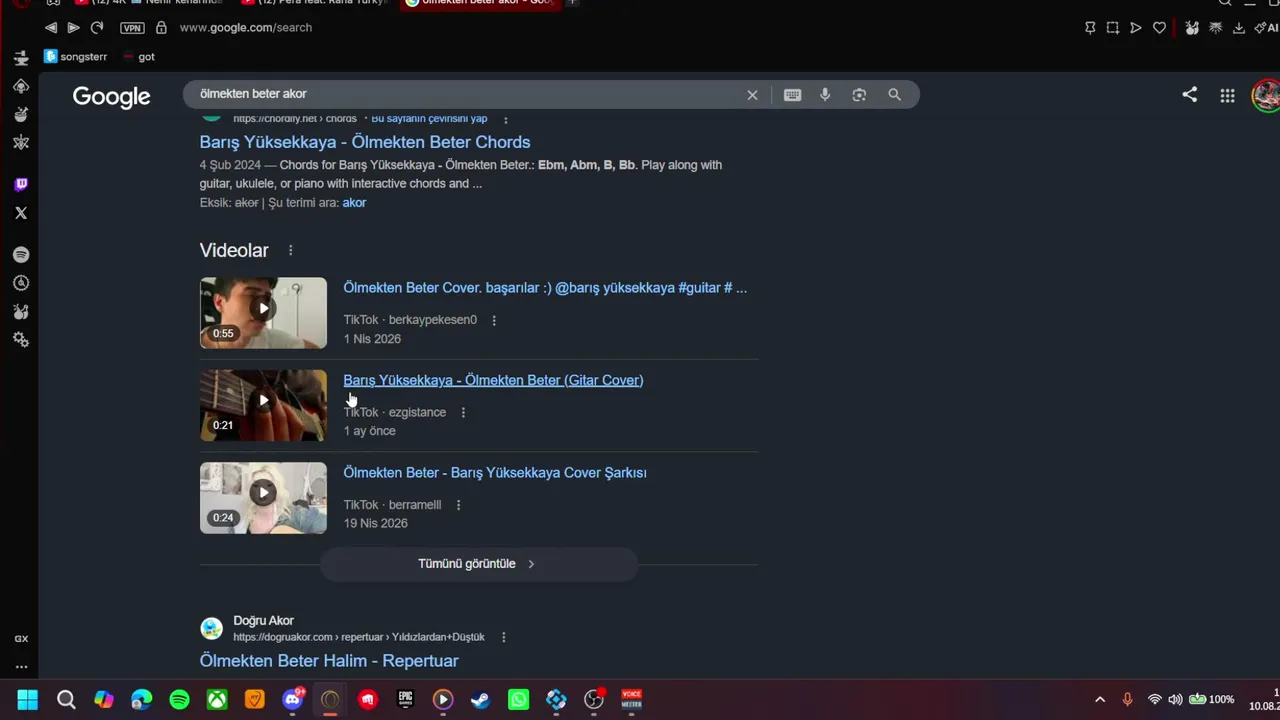Play the 0:24 berramelll video thumbnail
The width and height of the screenshot is (1280, 720).
pyautogui.click(x=263, y=498)
